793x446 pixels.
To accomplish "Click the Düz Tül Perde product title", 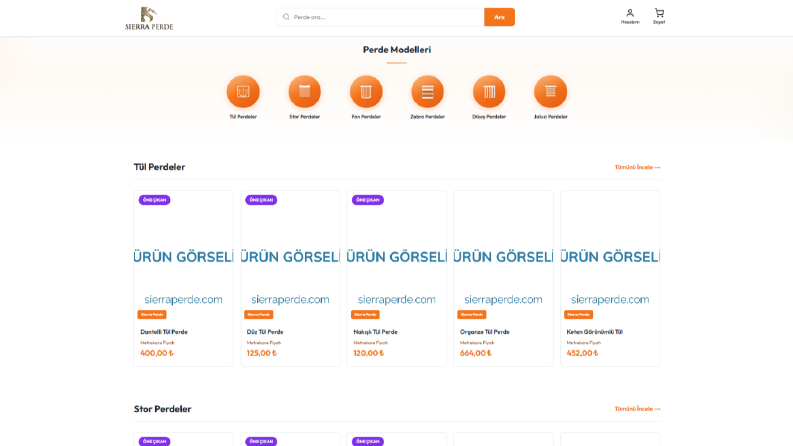I will (x=265, y=332).
